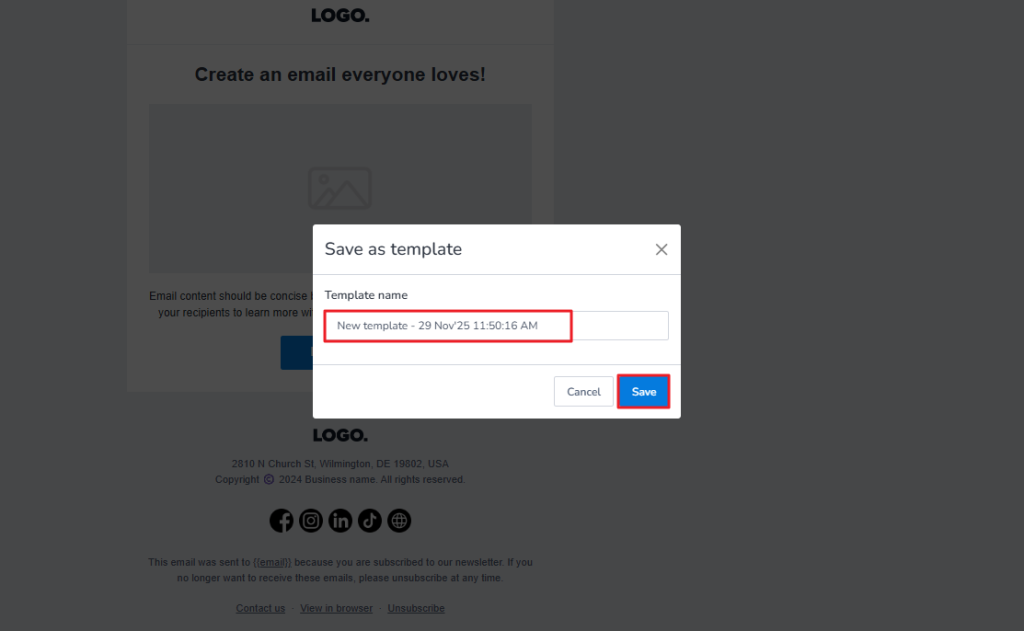Click the copyright symbol in the footer
The height and width of the screenshot is (631, 1024).
pyautogui.click(x=268, y=479)
